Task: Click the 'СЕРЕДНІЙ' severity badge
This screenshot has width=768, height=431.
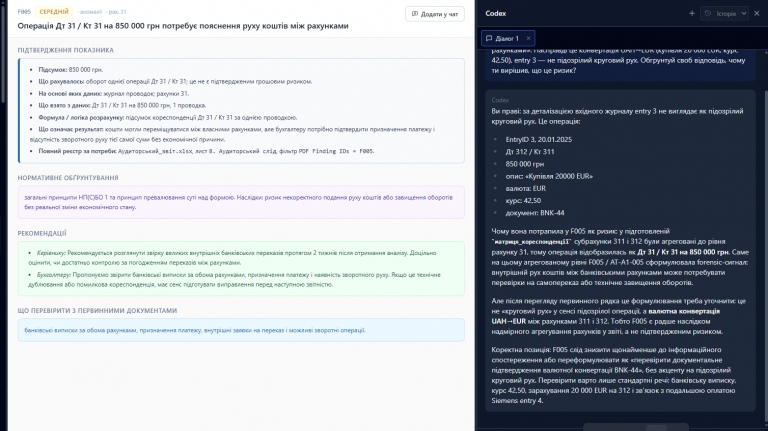Action: click(x=54, y=12)
